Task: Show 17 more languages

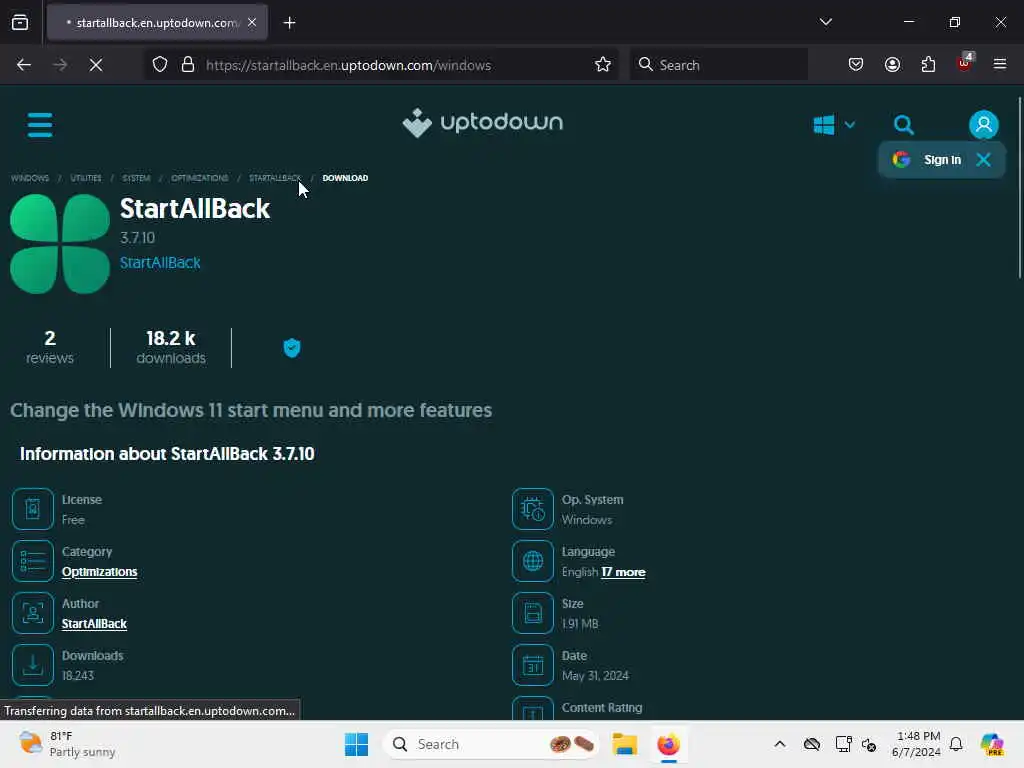Action: (623, 572)
